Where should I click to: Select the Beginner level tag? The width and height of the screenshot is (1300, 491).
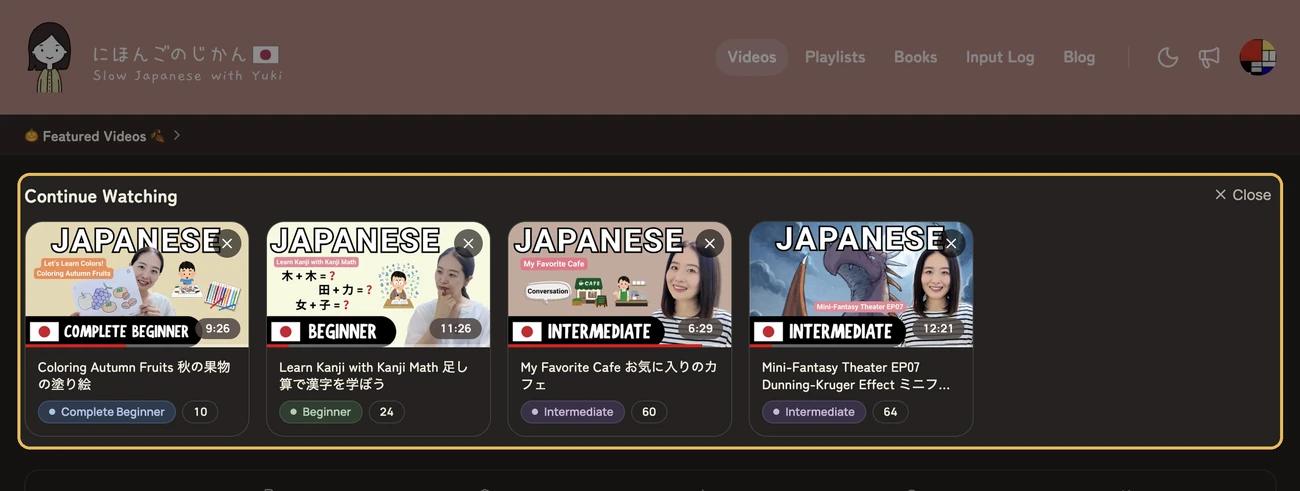click(320, 412)
